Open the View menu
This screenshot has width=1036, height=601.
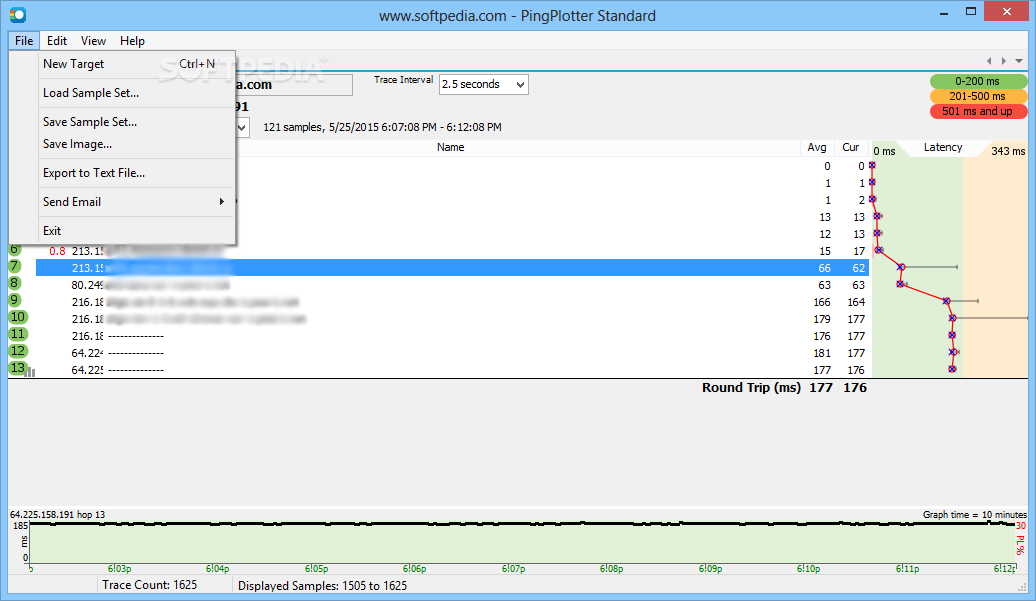point(93,41)
